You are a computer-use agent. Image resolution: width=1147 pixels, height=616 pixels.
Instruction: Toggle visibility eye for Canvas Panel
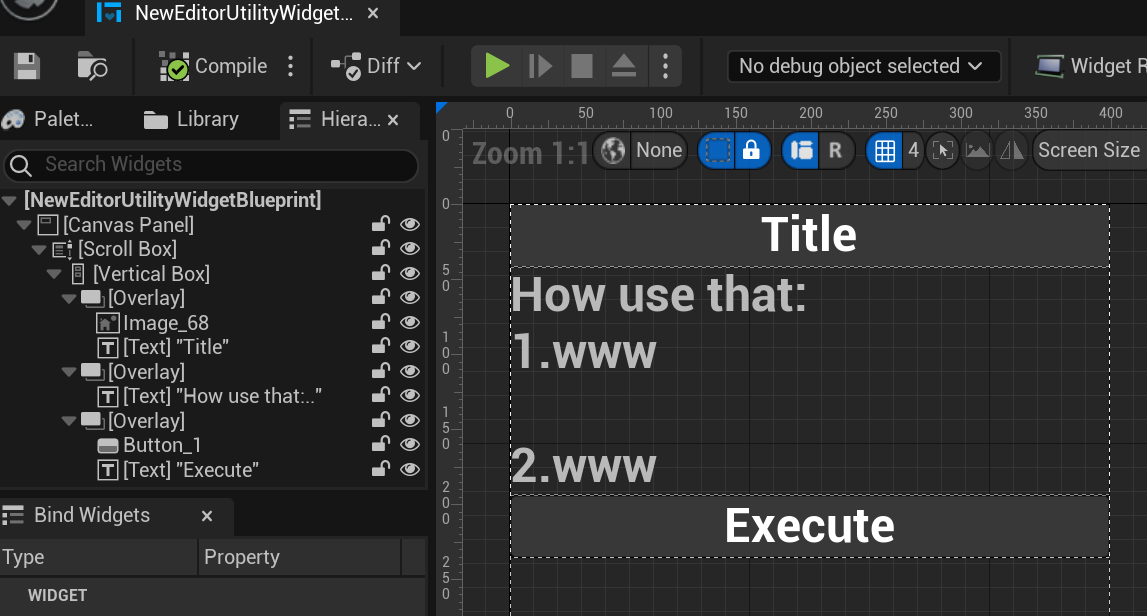(x=410, y=225)
